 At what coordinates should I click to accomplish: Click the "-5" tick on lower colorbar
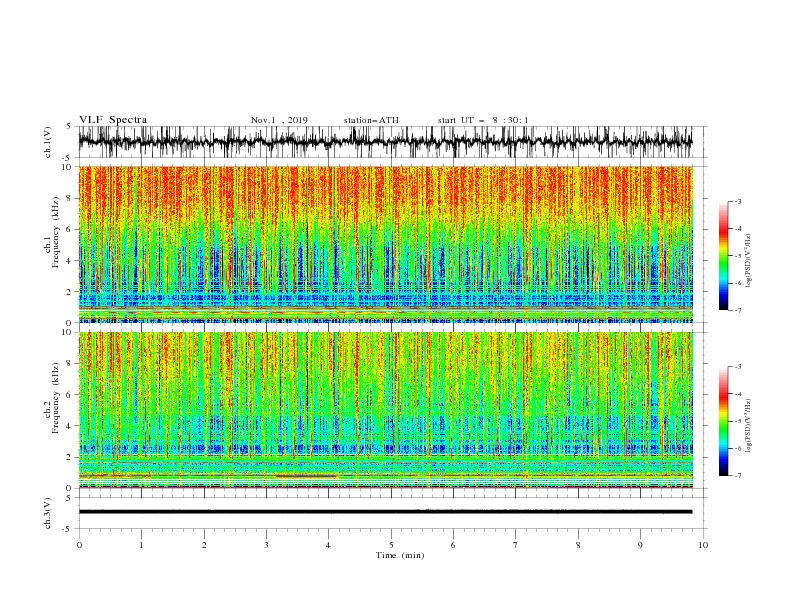click(x=737, y=421)
